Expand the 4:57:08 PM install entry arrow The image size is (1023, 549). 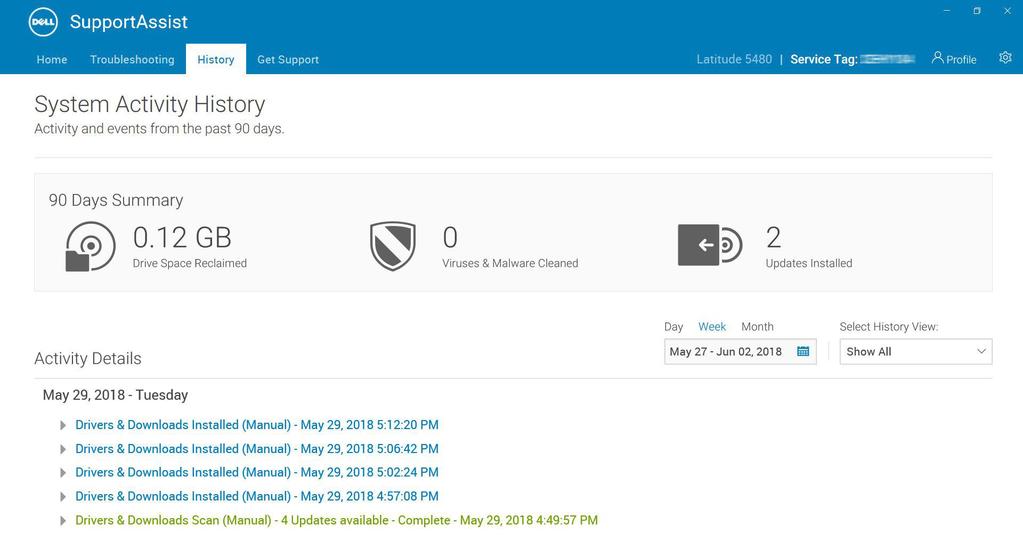(63, 497)
